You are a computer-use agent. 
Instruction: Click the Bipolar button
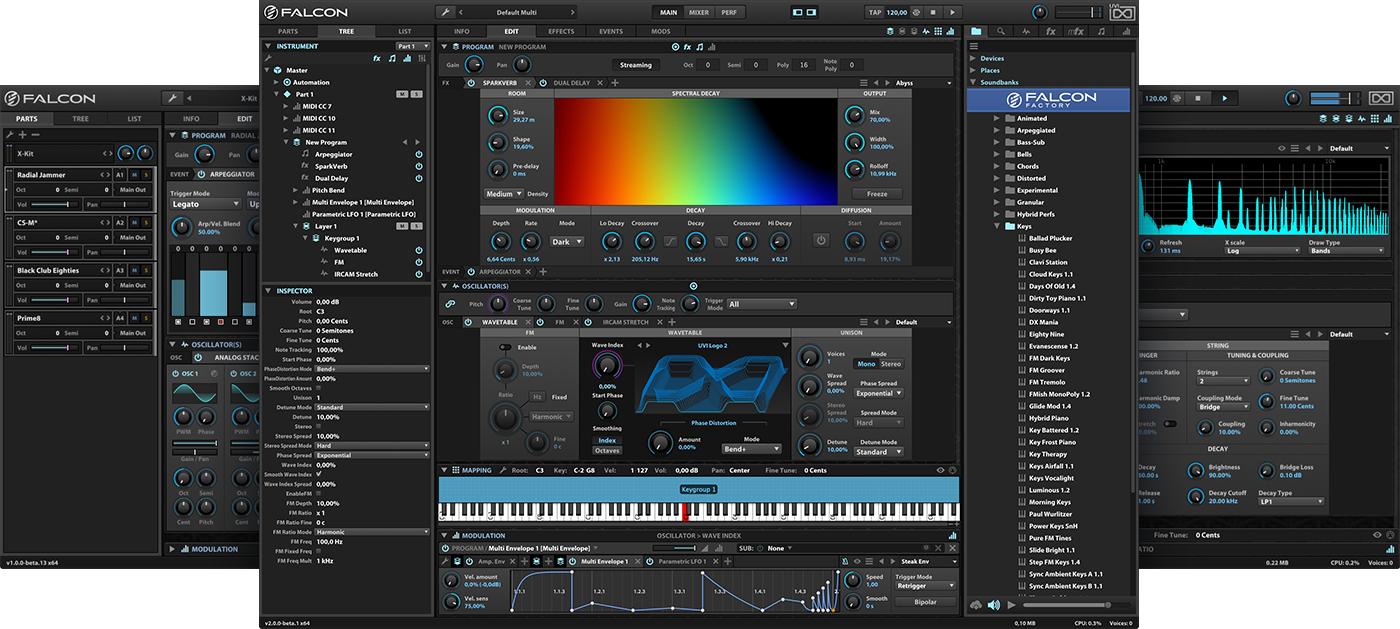click(925, 602)
